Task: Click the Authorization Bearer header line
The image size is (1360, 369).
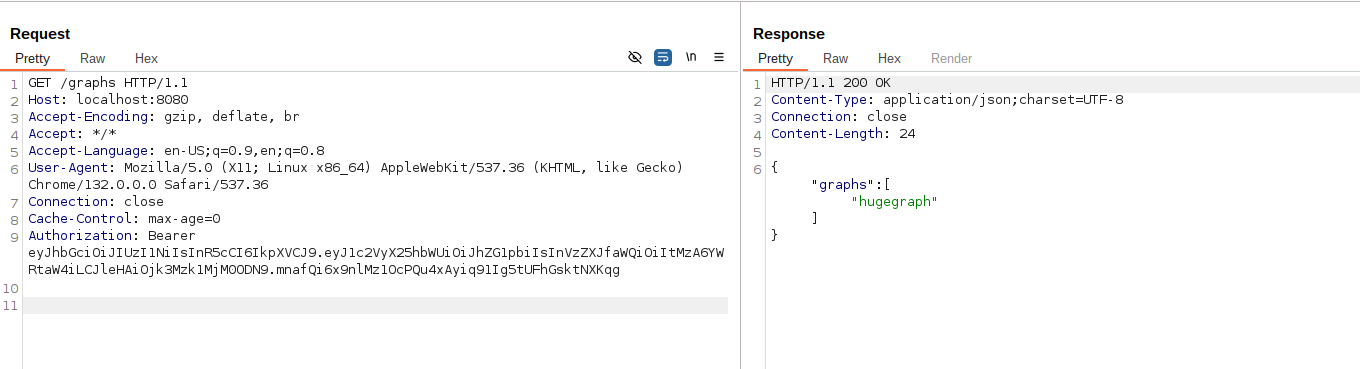Action: (112, 236)
